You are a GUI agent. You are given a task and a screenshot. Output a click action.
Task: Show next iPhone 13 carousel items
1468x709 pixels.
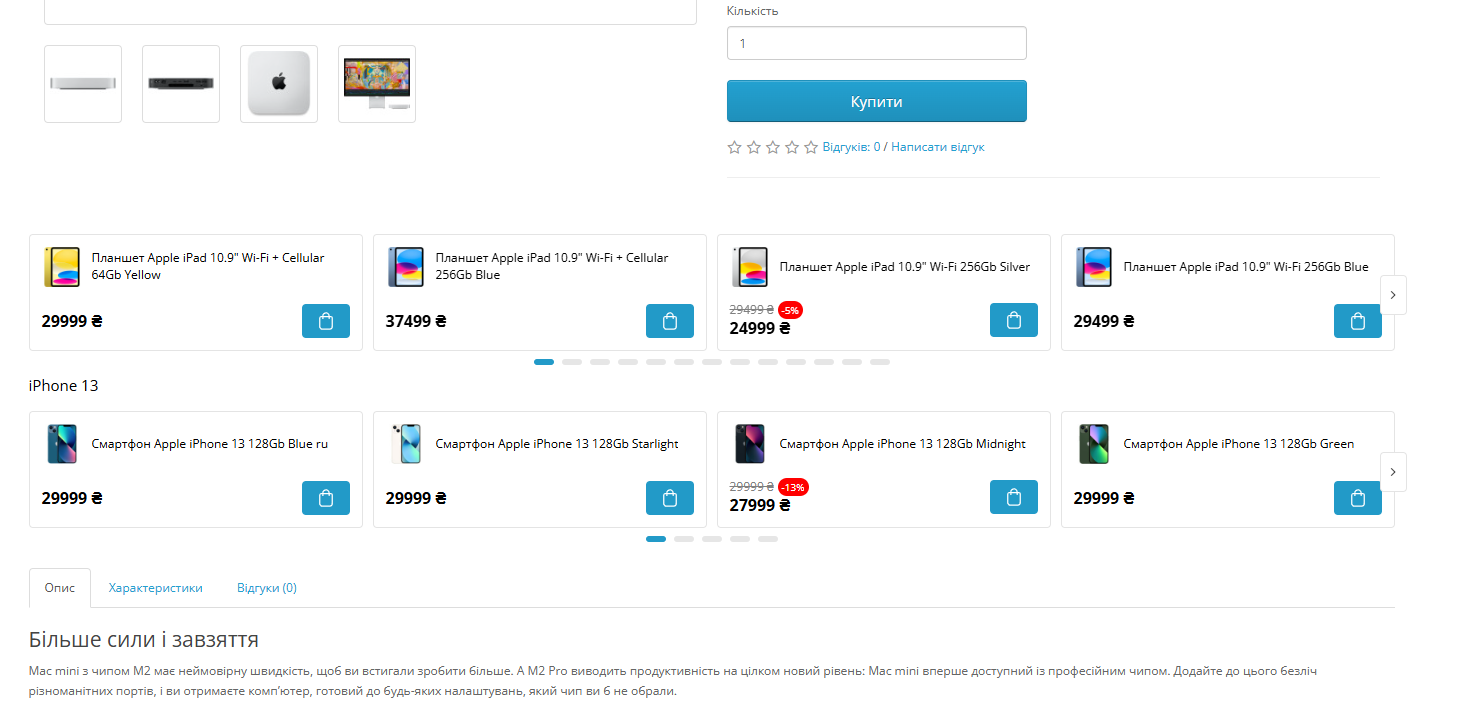(1393, 472)
